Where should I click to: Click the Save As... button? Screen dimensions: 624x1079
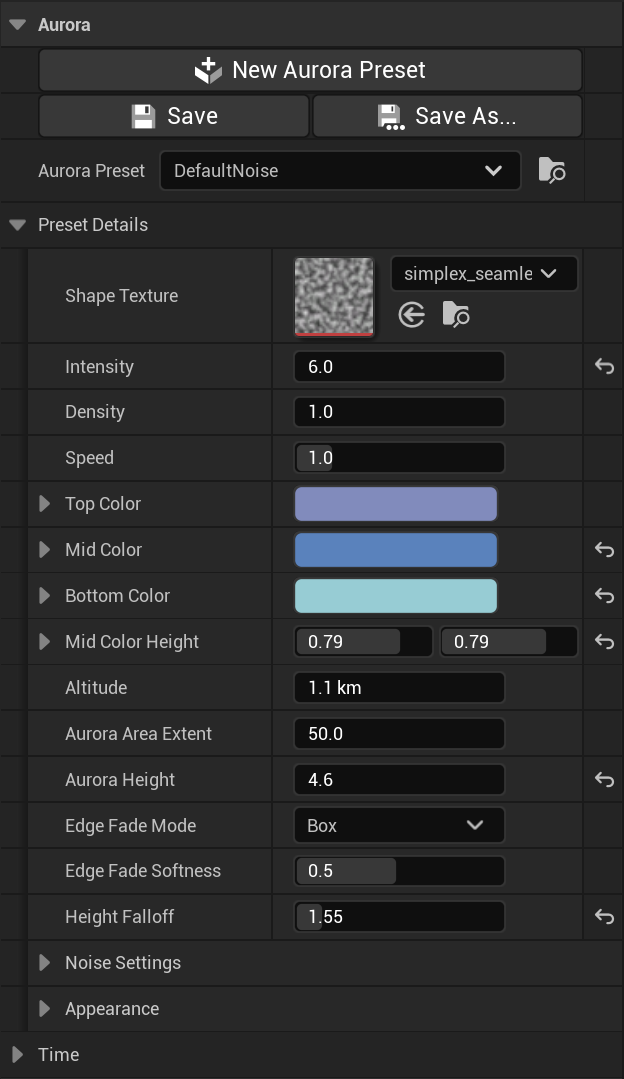click(x=447, y=117)
